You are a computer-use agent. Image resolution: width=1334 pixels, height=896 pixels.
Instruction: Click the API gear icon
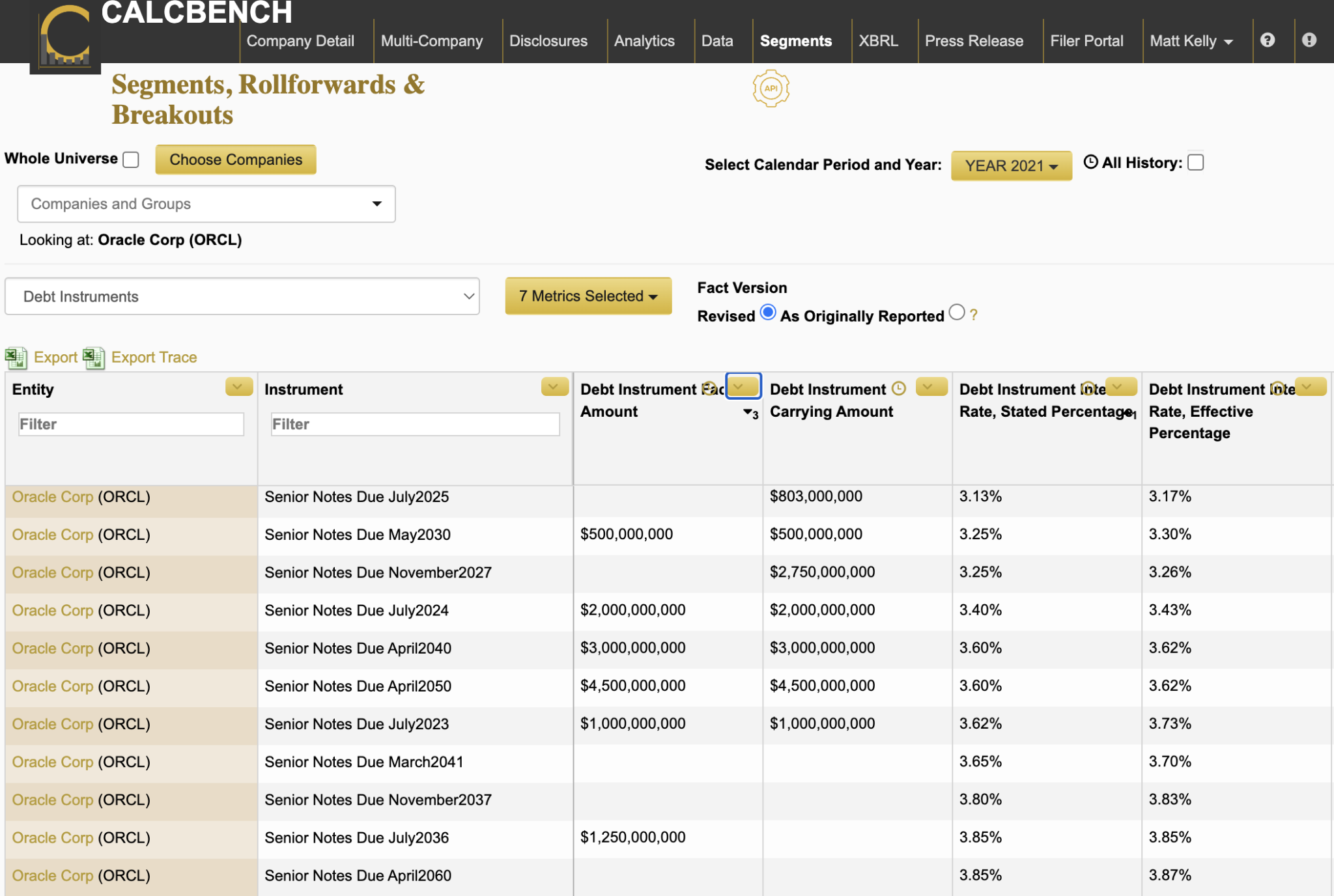[x=771, y=89]
